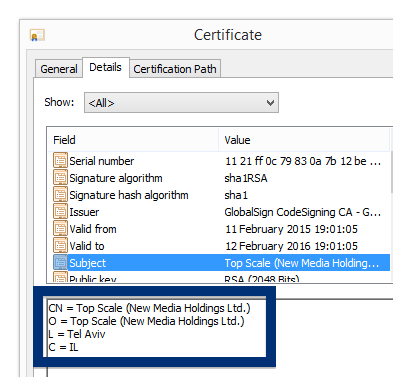The width and height of the screenshot is (393, 377).
Task: Select the Signature algorithm row
Action: 219,178
